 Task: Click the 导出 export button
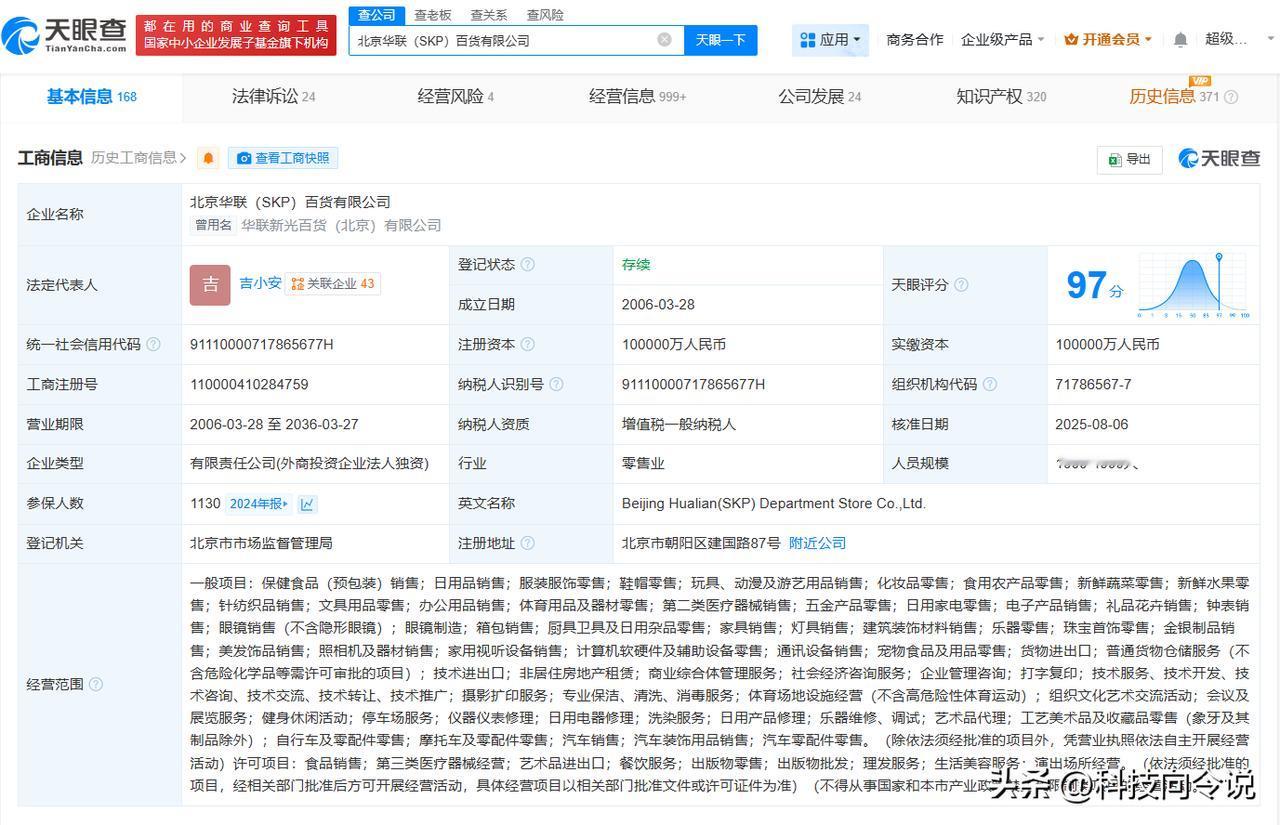[x=1129, y=159]
